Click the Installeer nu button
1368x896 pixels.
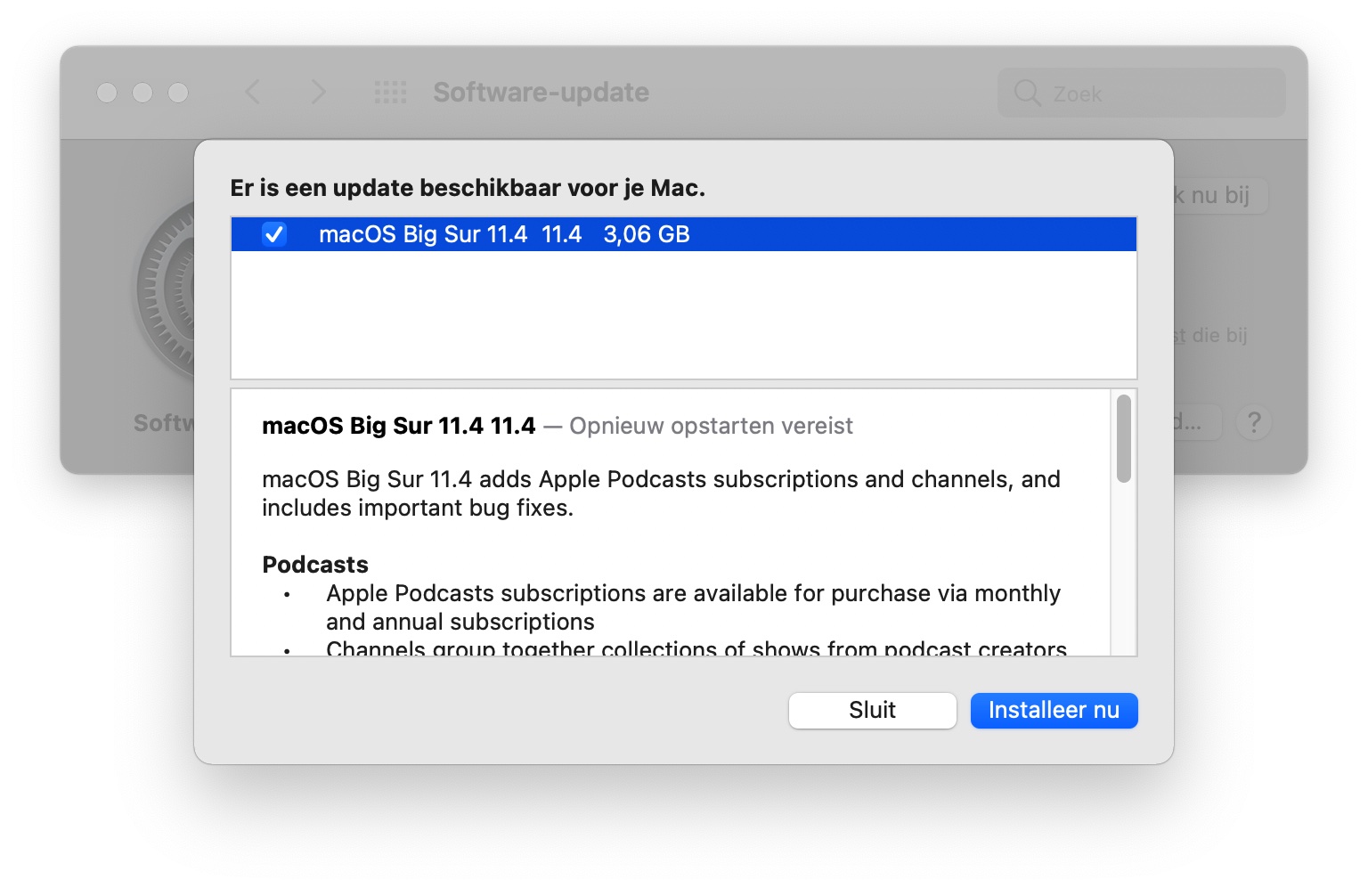(x=1054, y=710)
